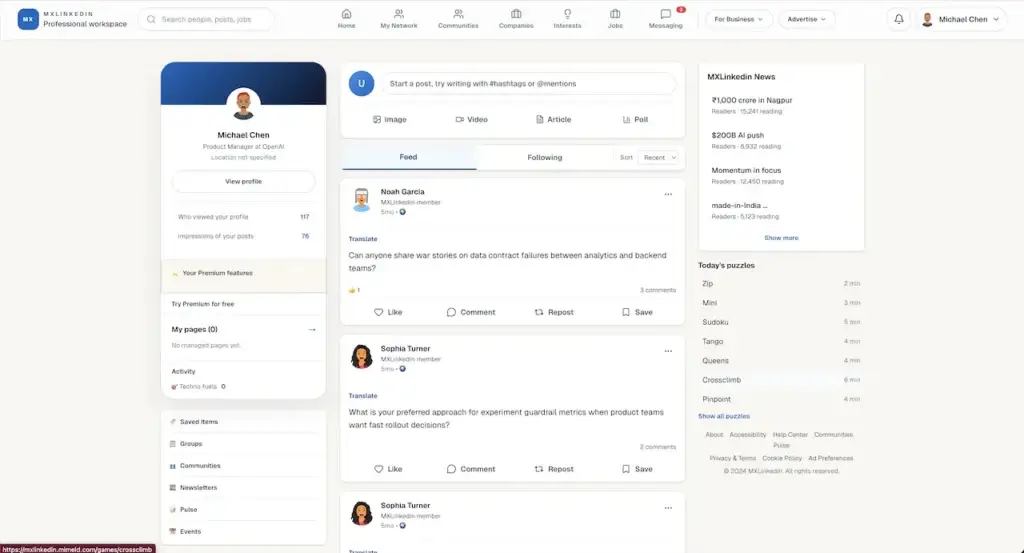Screen dimensions: 1024x553
Task: Click the MX logo icon
Action: (x=27, y=19)
